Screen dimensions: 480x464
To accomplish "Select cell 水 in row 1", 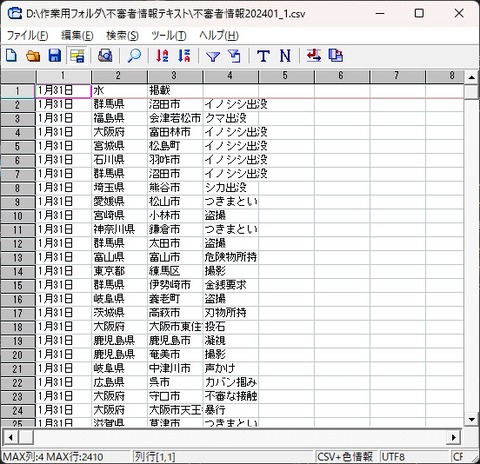I will tap(119, 91).
